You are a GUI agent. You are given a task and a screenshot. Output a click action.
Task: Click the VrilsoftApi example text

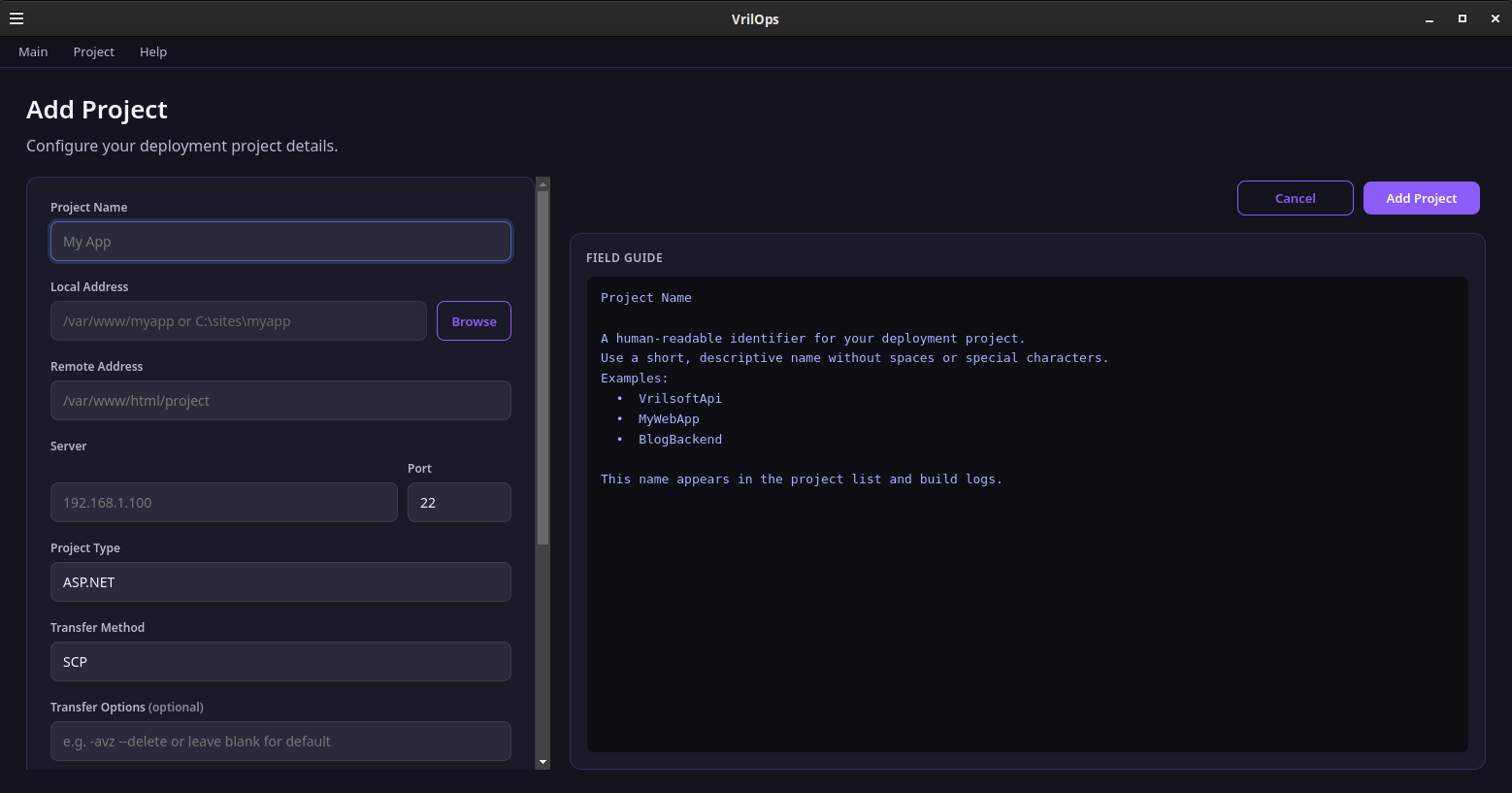click(x=680, y=399)
